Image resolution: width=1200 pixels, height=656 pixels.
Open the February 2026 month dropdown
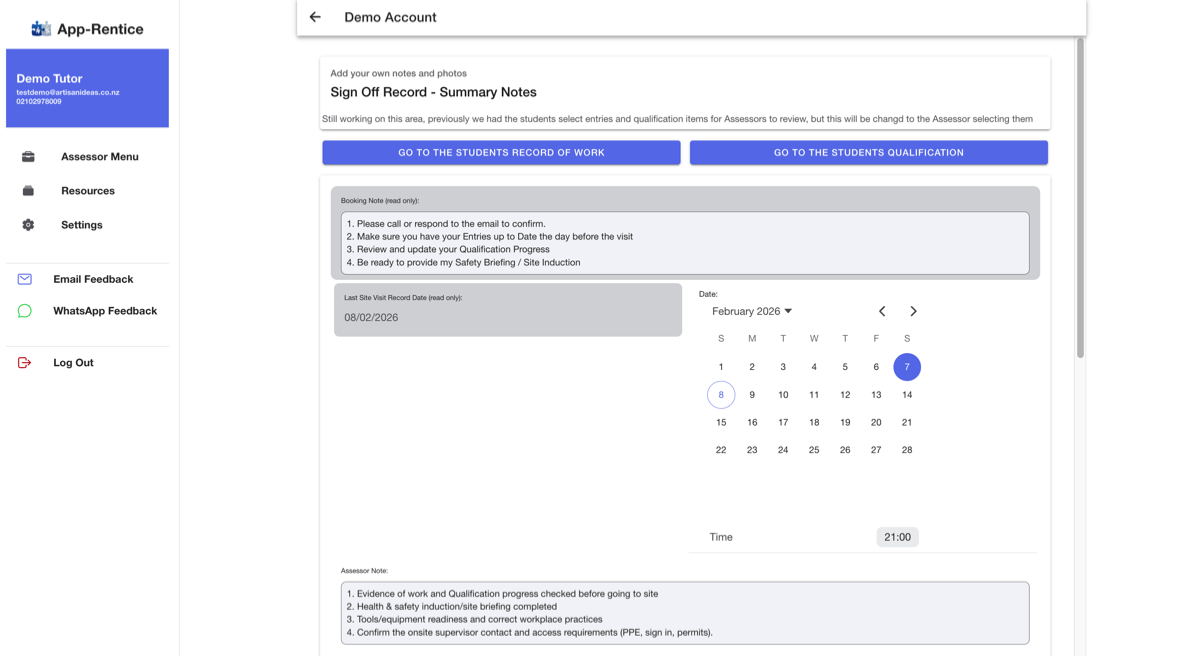pyautogui.click(x=752, y=311)
